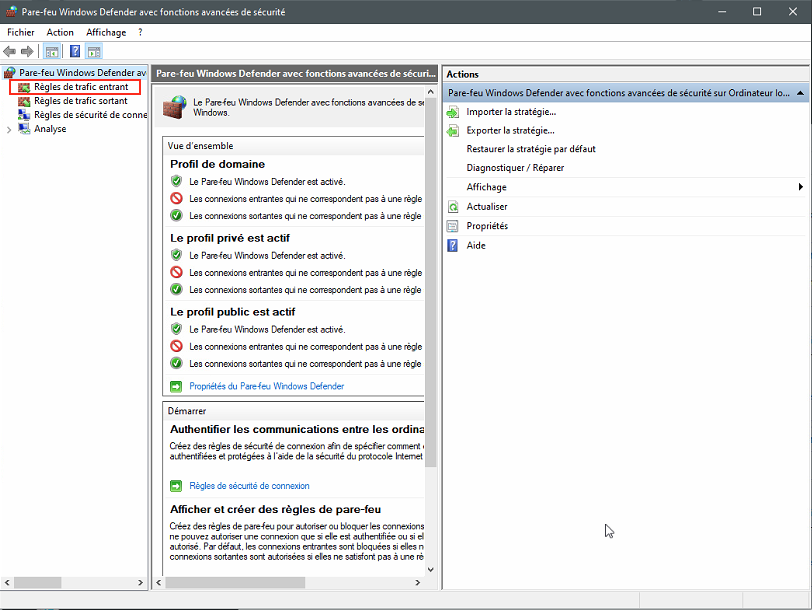This screenshot has width=812, height=610.
Task: Open the Fichier menu
Action: click(21, 32)
